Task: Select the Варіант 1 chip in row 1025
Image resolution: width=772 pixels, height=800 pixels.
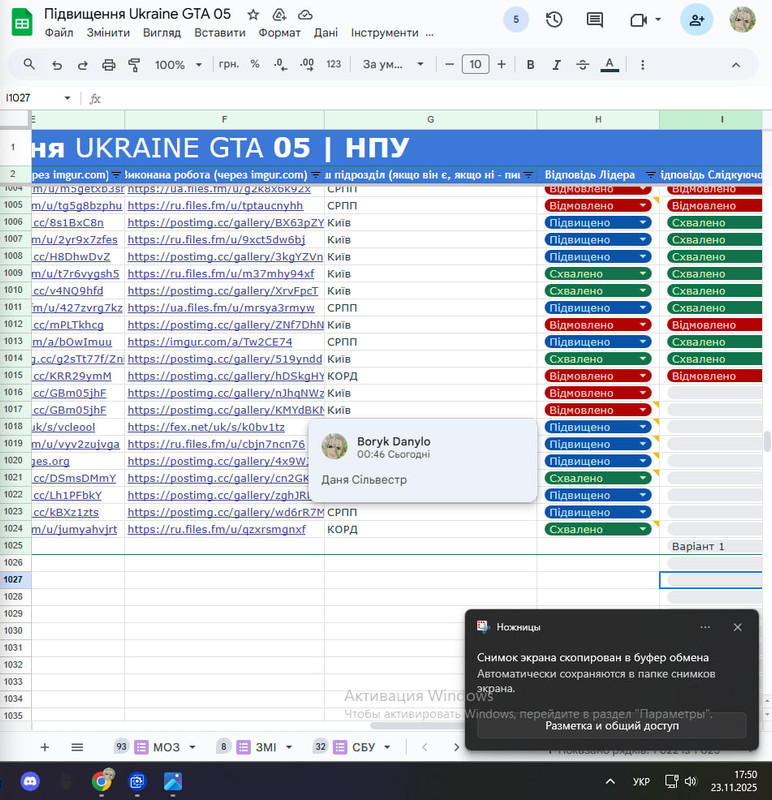Action: [x=714, y=546]
